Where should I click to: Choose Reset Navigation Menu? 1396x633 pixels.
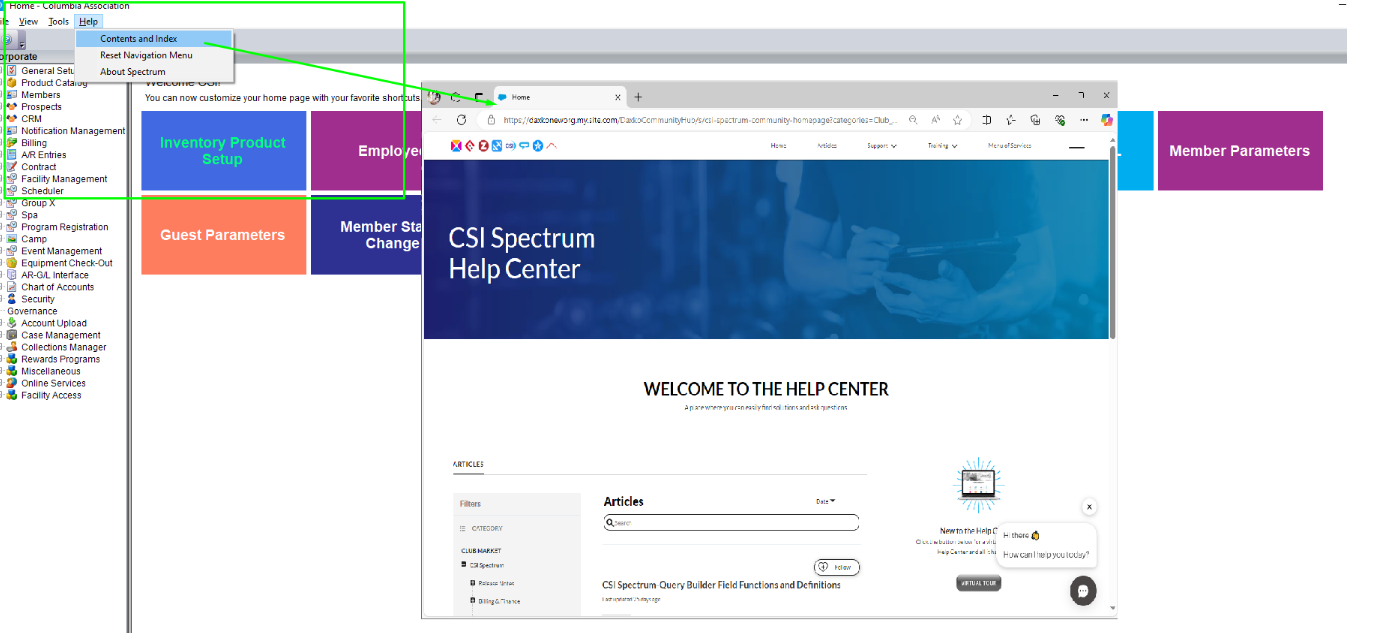[155, 55]
